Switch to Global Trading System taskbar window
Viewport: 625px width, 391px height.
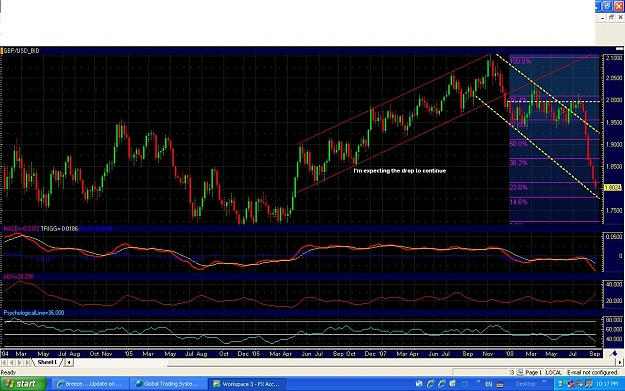pos(169,384)
